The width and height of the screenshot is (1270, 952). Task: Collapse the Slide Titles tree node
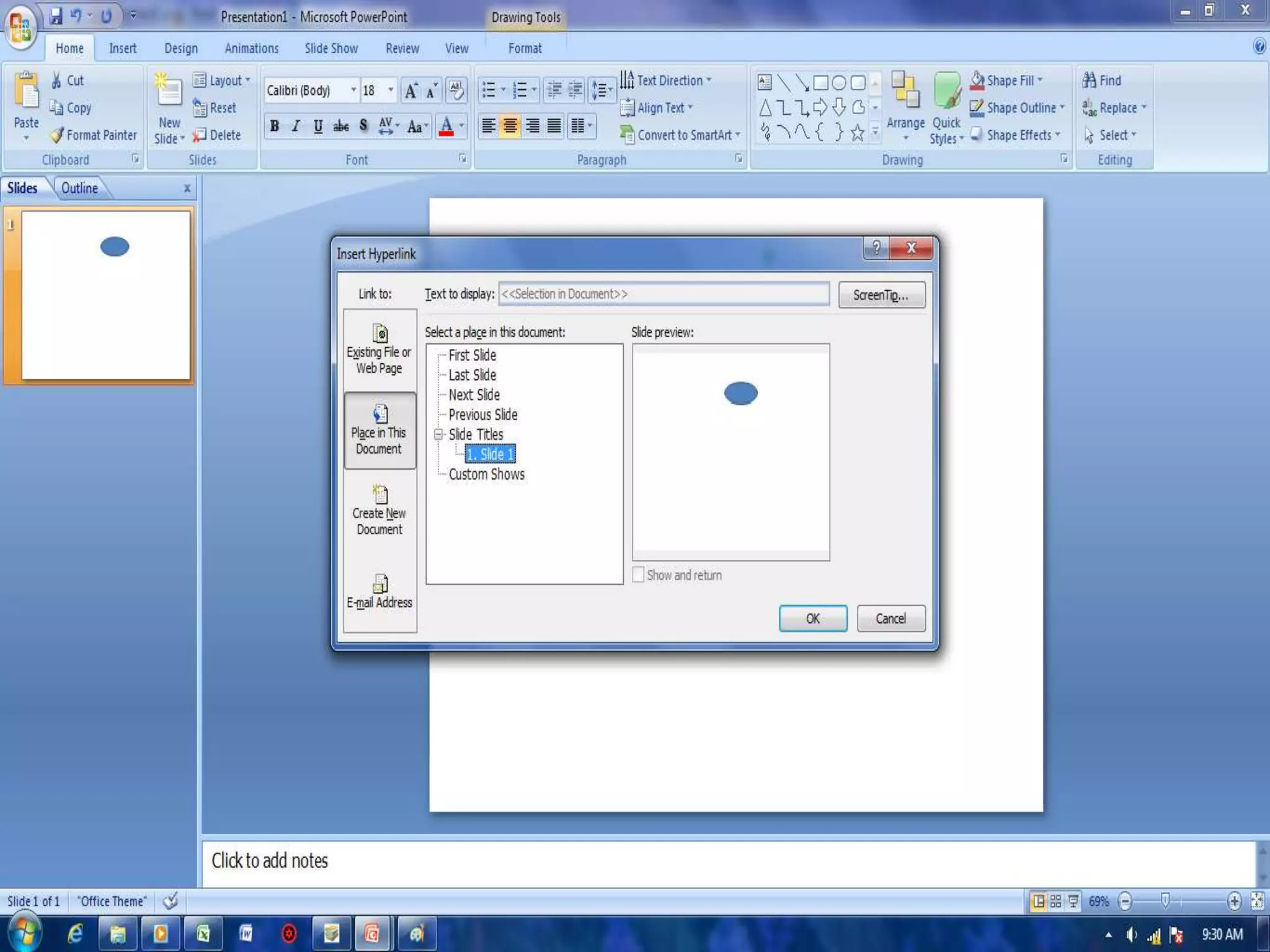pos(438,434)
